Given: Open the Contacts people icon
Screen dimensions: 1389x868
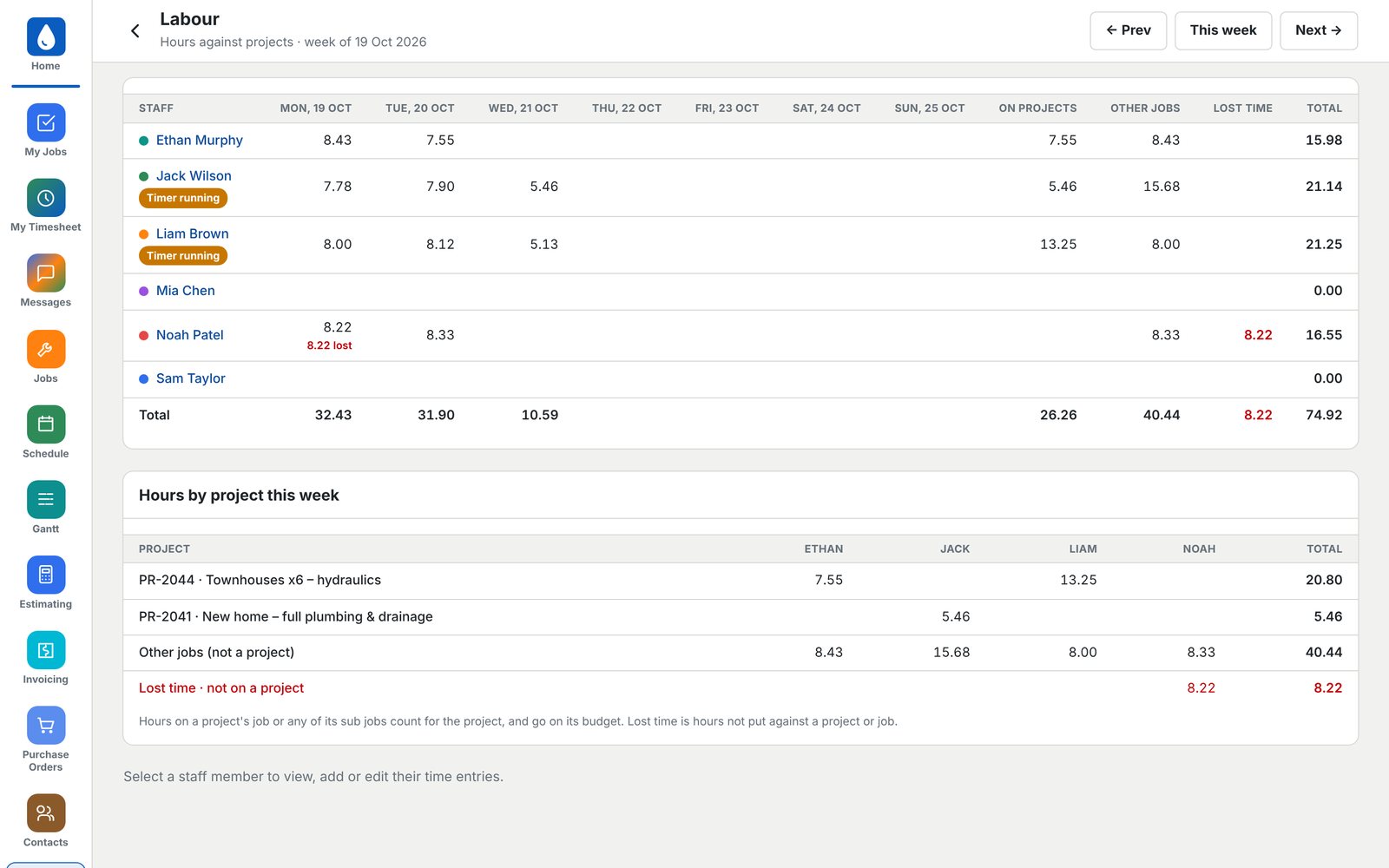Looking at the screenshot, I should 46,813.
